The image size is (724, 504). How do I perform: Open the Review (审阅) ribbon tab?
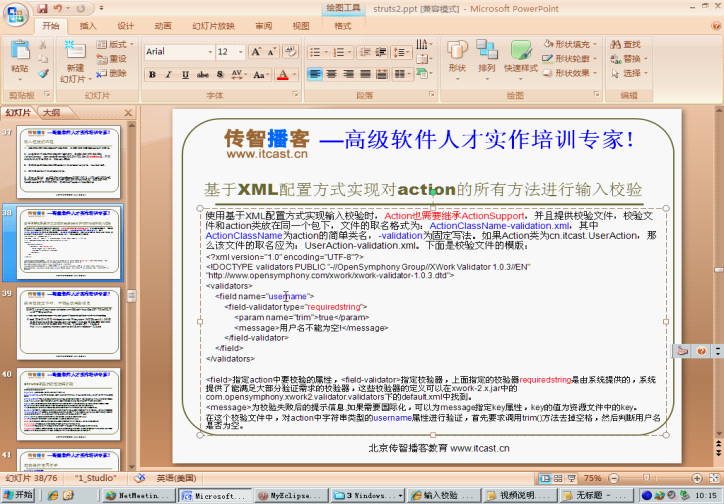(264, 26)
